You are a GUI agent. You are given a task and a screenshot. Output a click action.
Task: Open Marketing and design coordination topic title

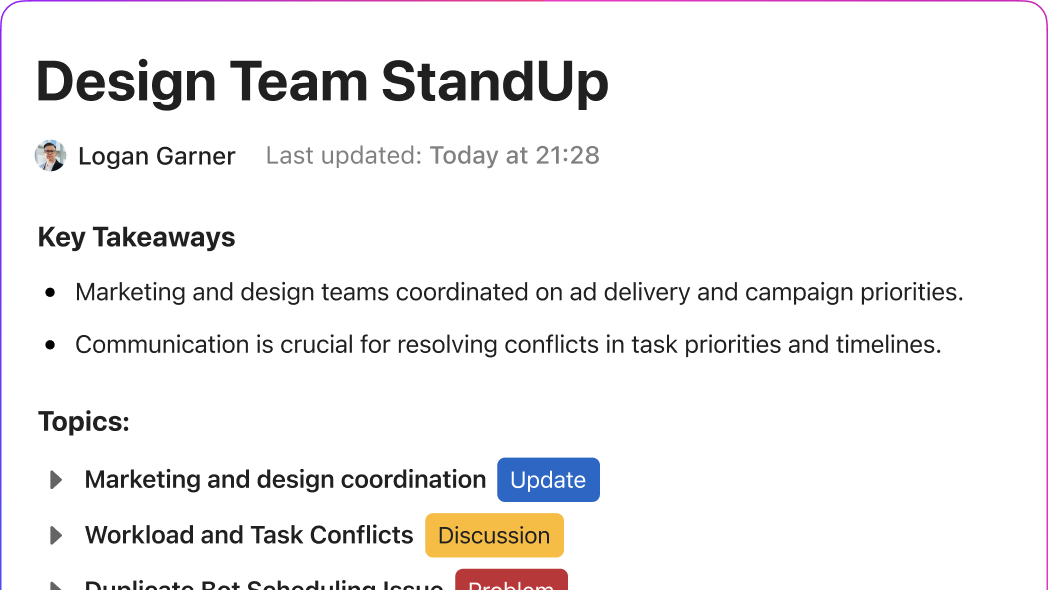point(285,480)
